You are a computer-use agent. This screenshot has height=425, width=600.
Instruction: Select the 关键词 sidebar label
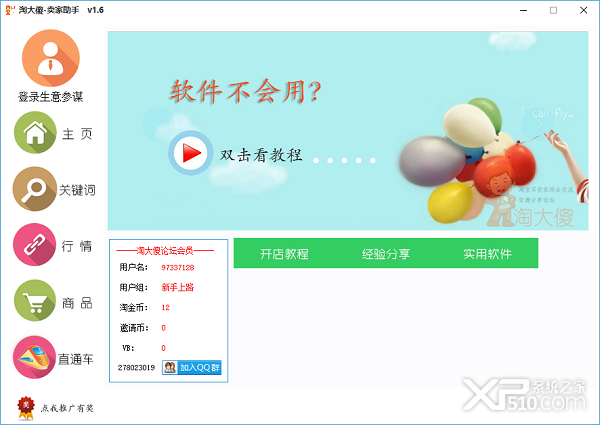tap(77, 190)
